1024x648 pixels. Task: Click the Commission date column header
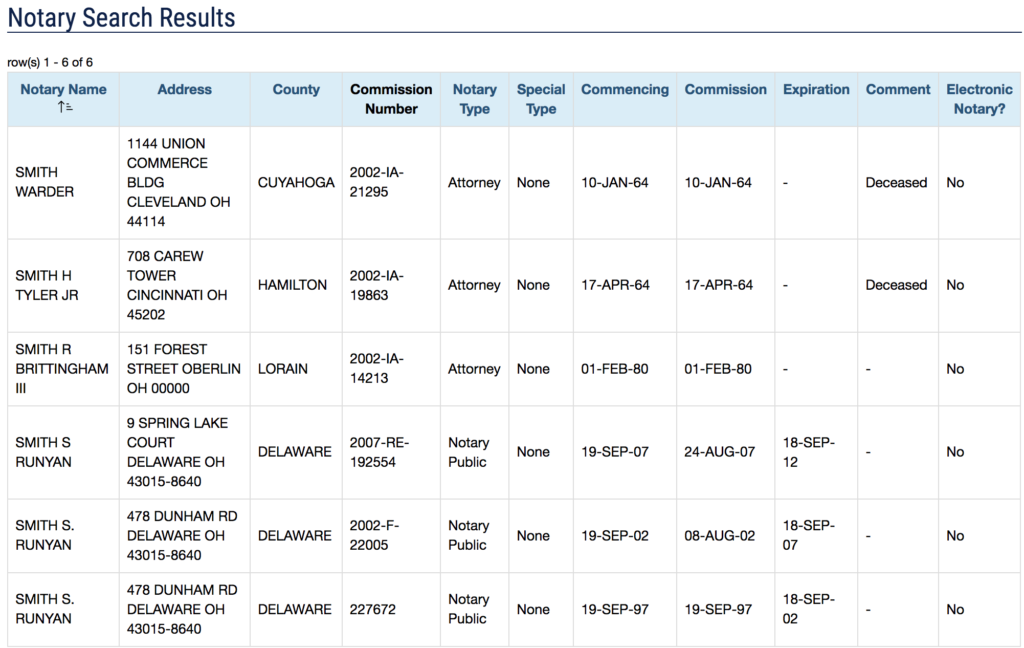coord(725,89)
